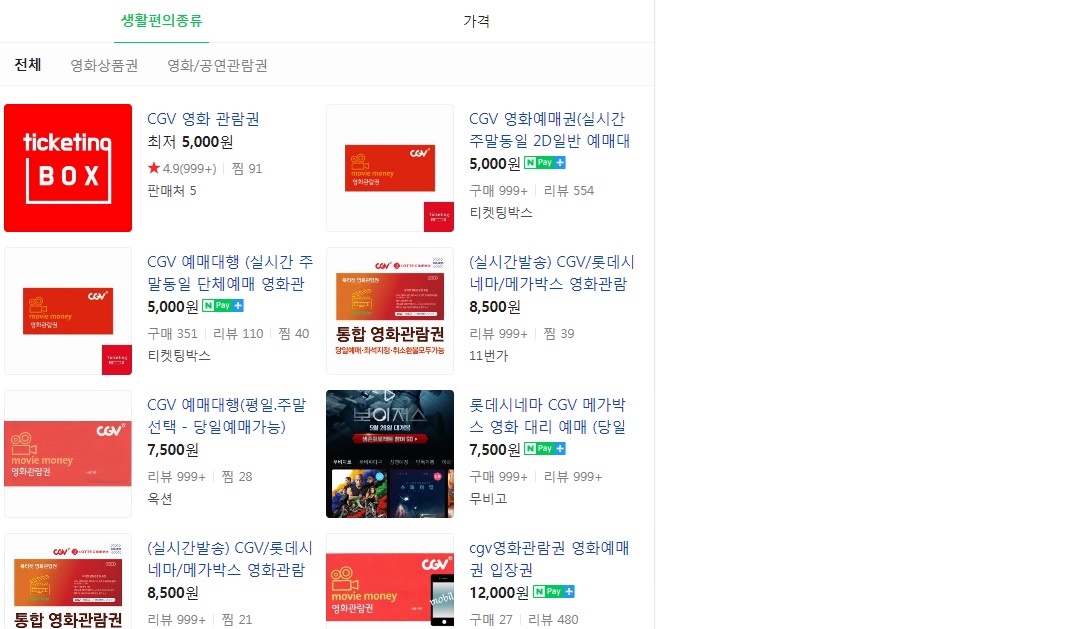Click 구매 27 purchase count
Screen dimensions: 1067x629
click(491, 619)
